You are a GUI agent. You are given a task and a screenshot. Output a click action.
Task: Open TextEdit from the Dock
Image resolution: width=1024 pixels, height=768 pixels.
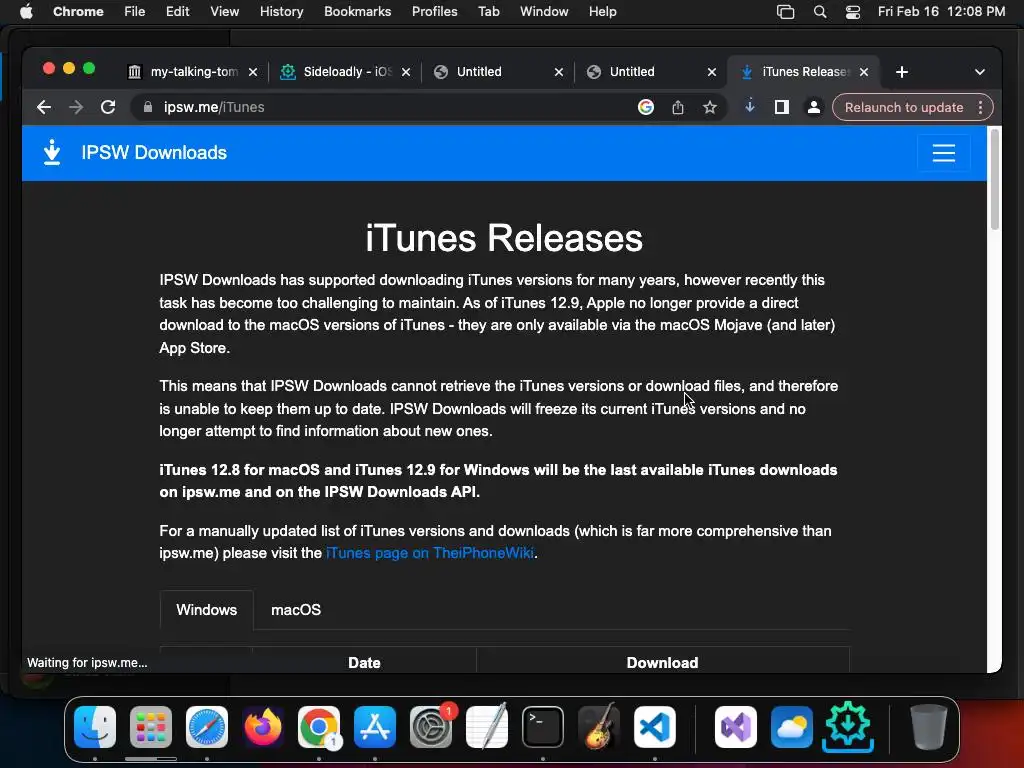click(x=487, y=726)
